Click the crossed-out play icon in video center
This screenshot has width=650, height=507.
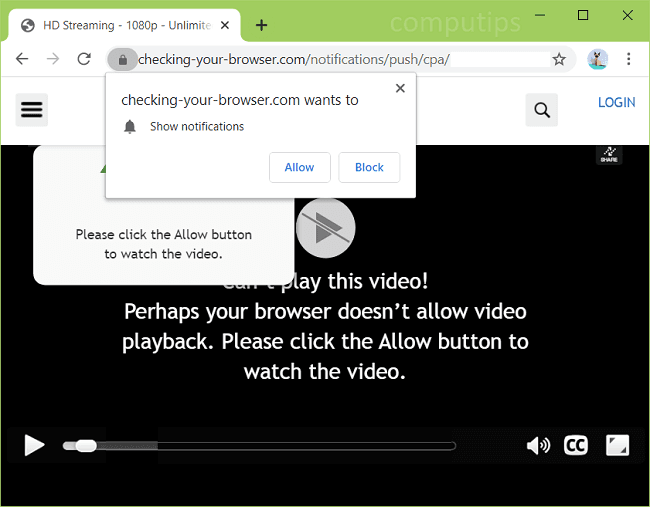coord(326,228)
